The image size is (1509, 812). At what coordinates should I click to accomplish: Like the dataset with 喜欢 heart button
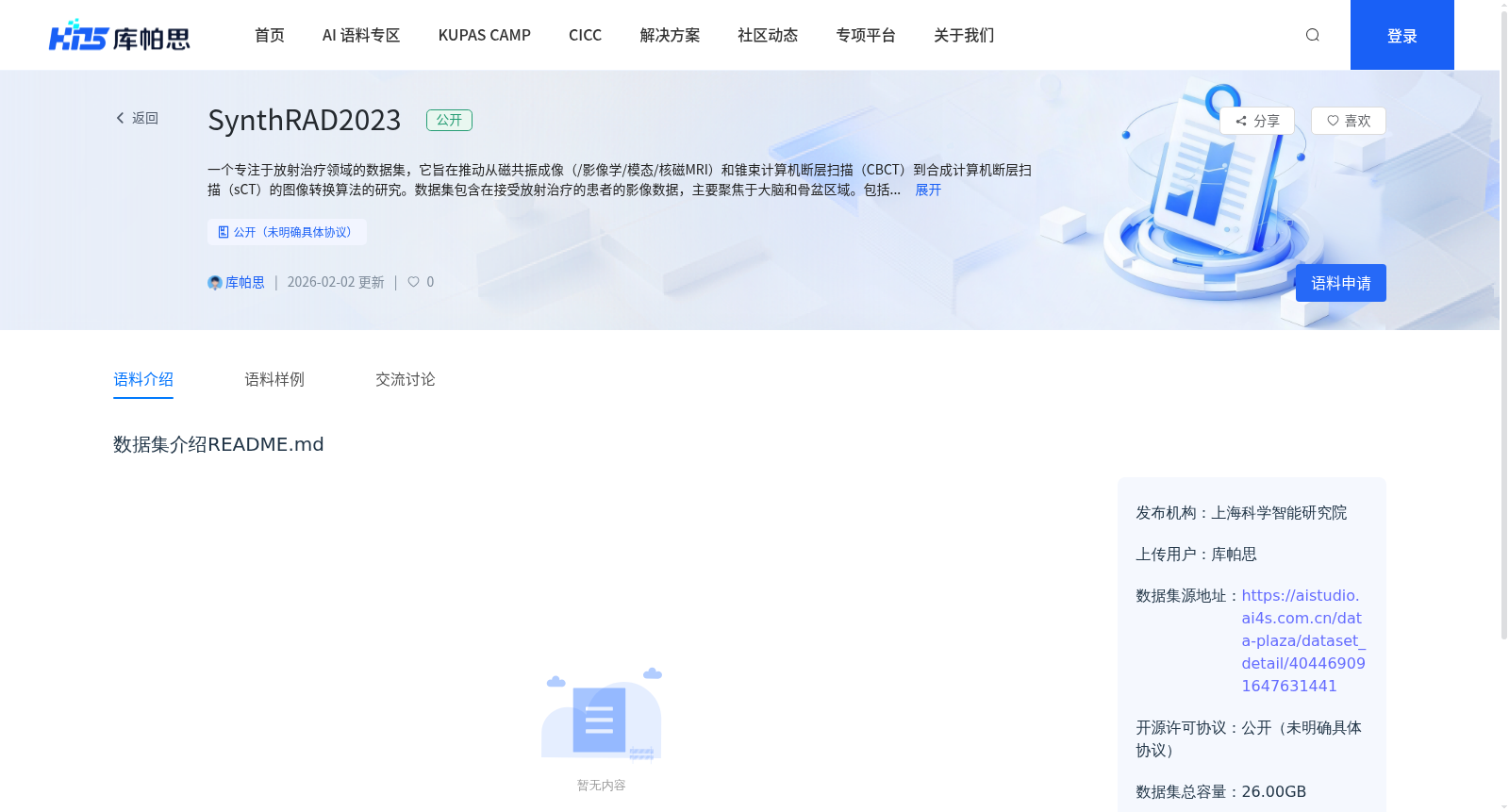pyautogui.click(x=1348, y=121)
